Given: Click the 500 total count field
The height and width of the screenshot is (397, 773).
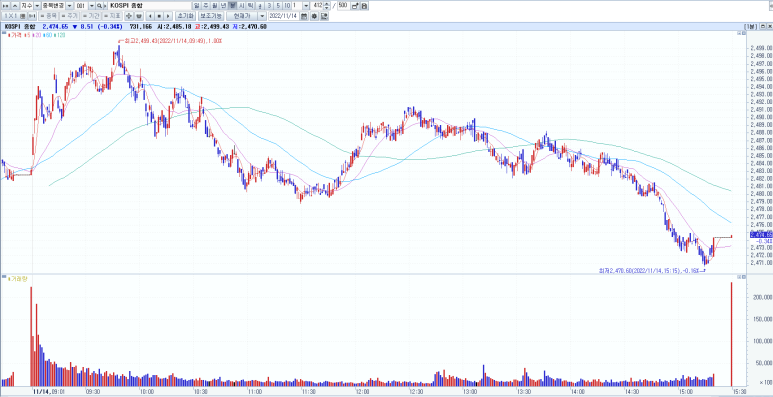Looking at the screenshot, I should point(343,6).
